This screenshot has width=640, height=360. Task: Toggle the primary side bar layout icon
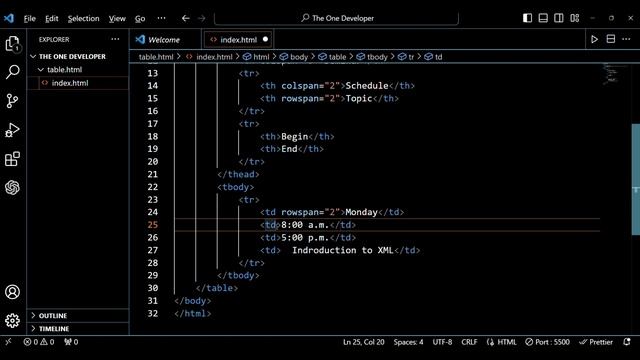(x=527, y=18)
